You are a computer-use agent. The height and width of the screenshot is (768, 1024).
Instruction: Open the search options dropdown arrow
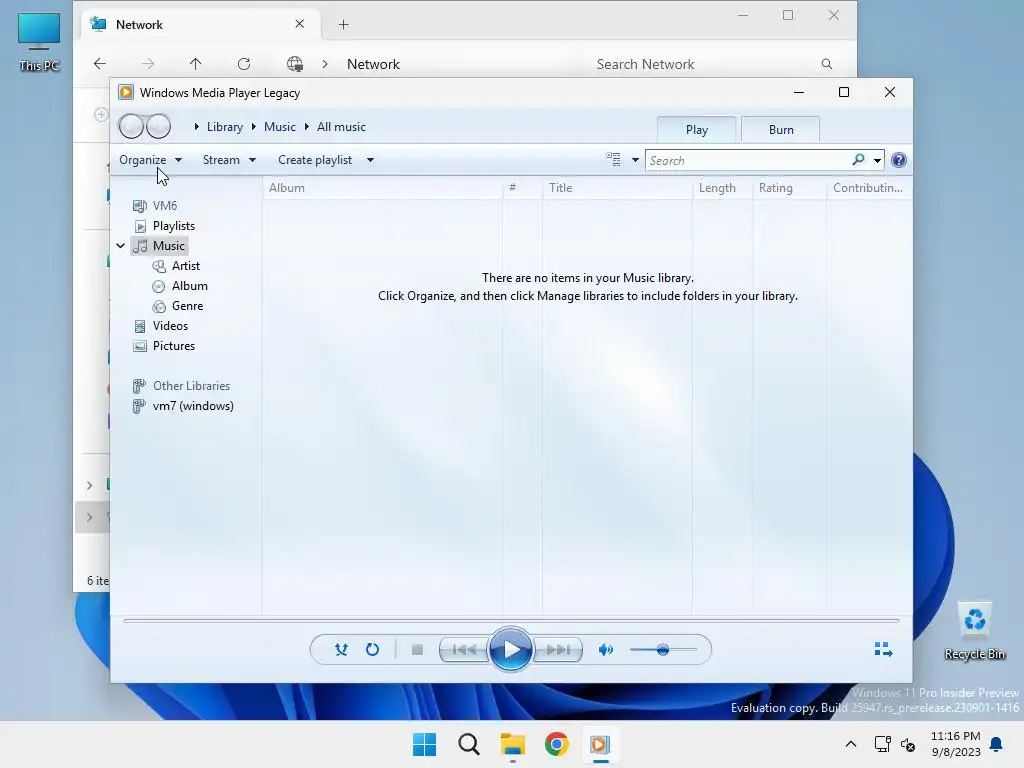877,160
